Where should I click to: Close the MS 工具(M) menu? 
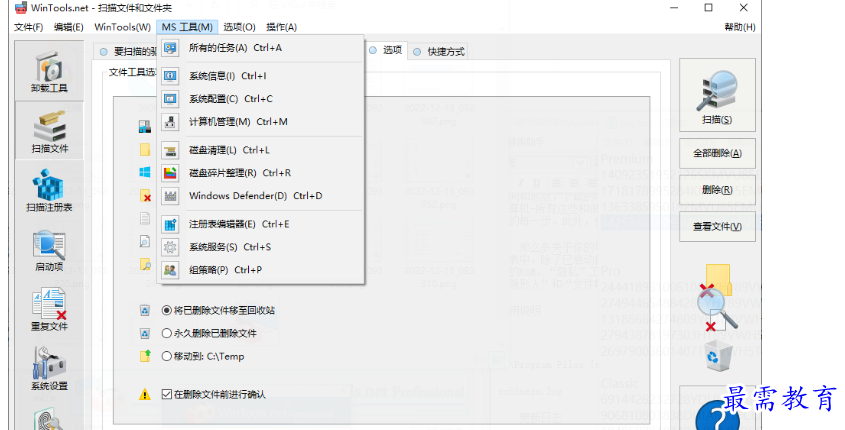tap(187, 27)
